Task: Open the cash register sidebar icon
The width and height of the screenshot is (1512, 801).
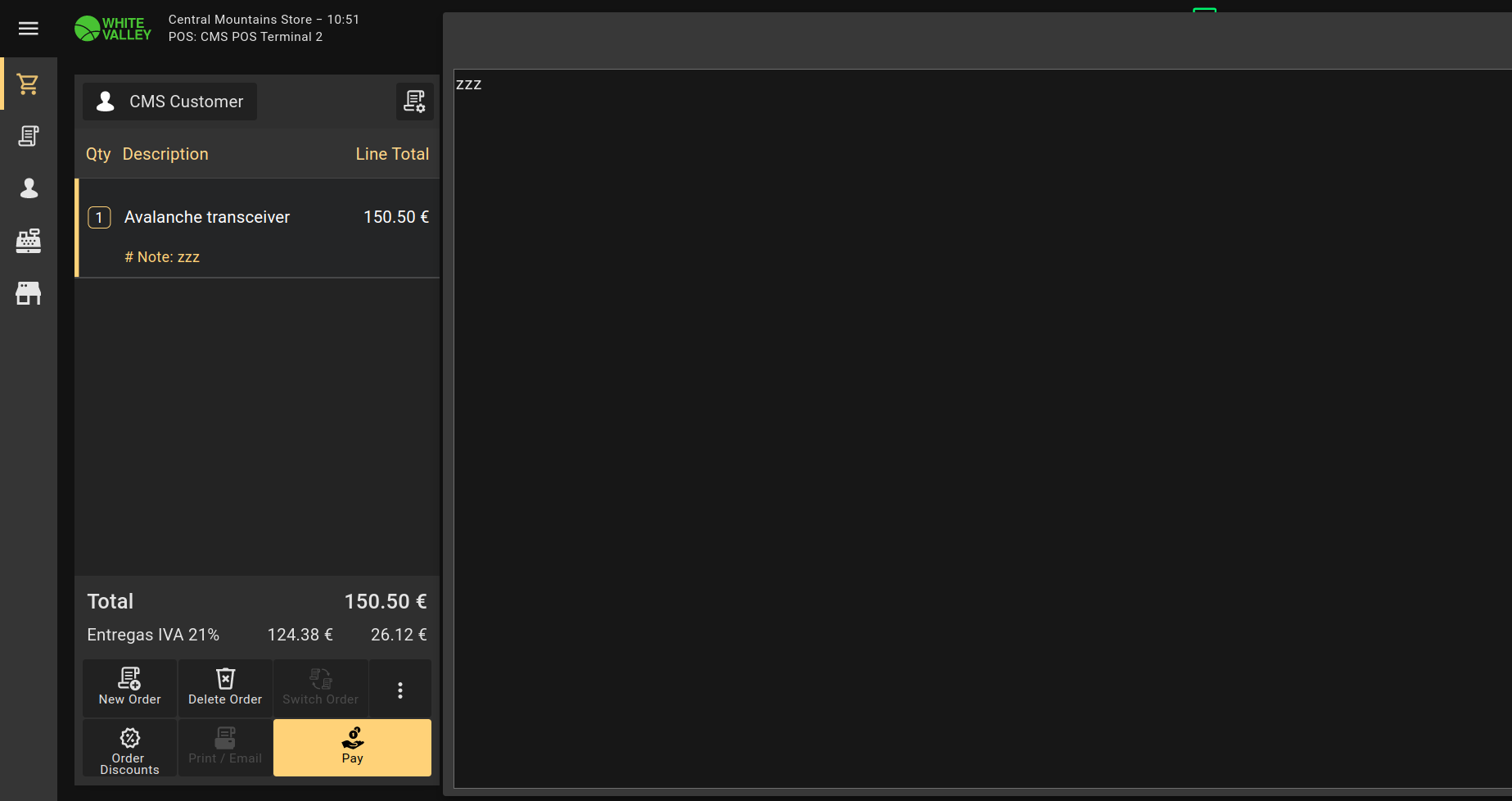Action: click(x=29, y=241)
